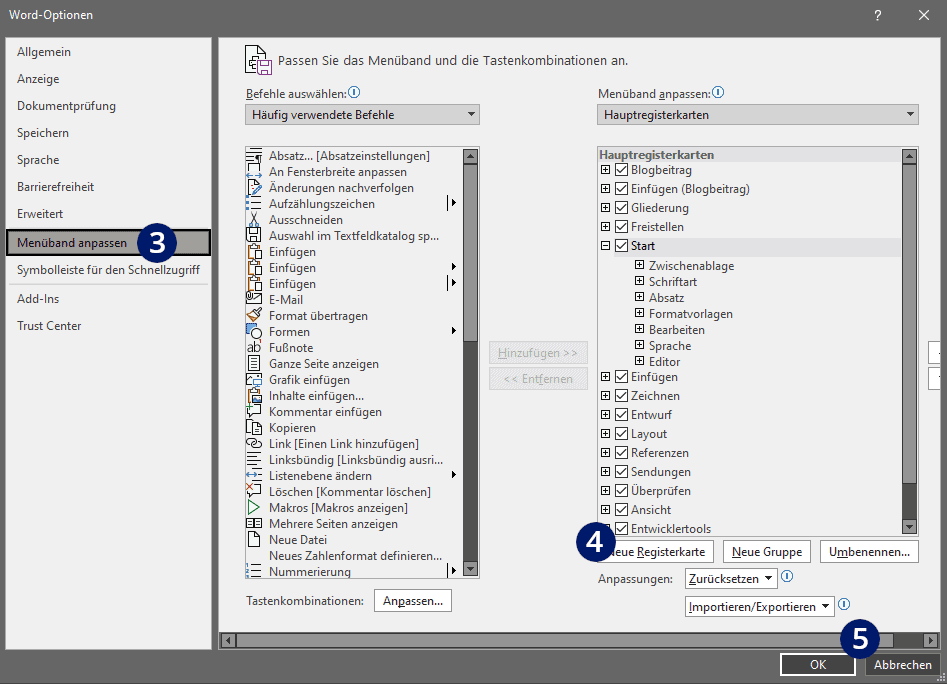This screenshot has height=684, width=947.
Task: Click info icon next to Befehle auswählen
Action: [x=355, y=92]
